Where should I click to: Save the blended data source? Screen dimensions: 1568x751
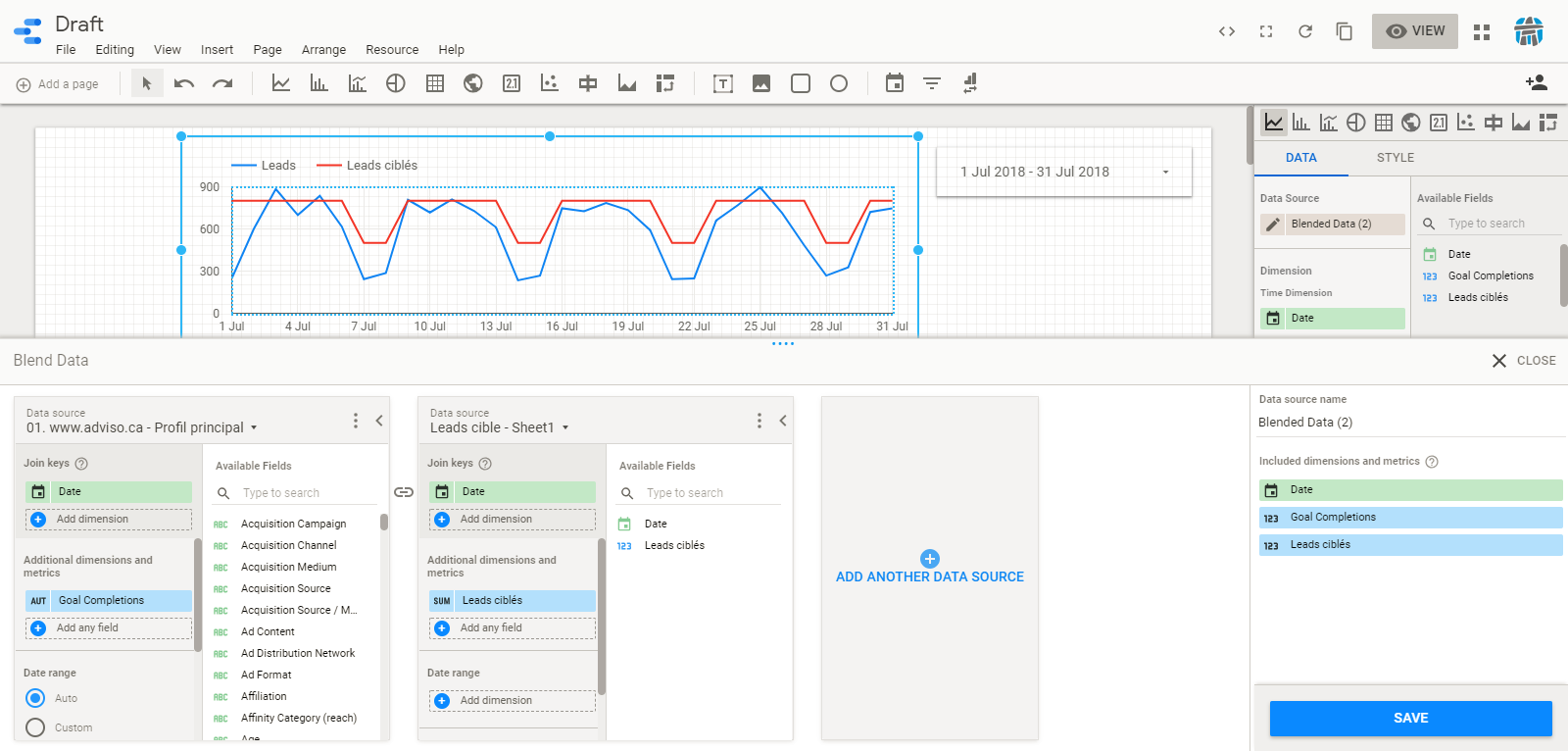tap(1410, 718)
